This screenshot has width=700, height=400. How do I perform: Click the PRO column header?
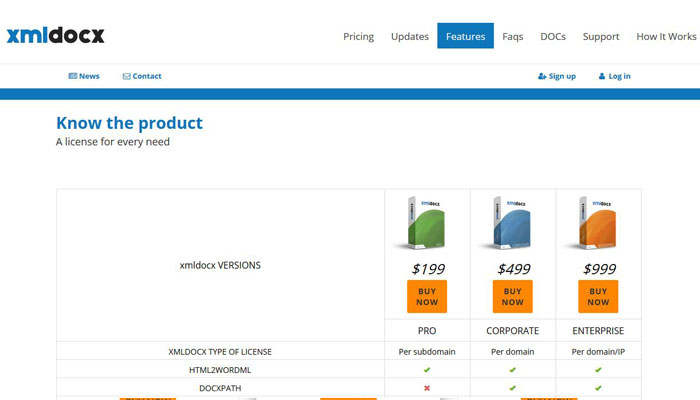click(427, 331)
